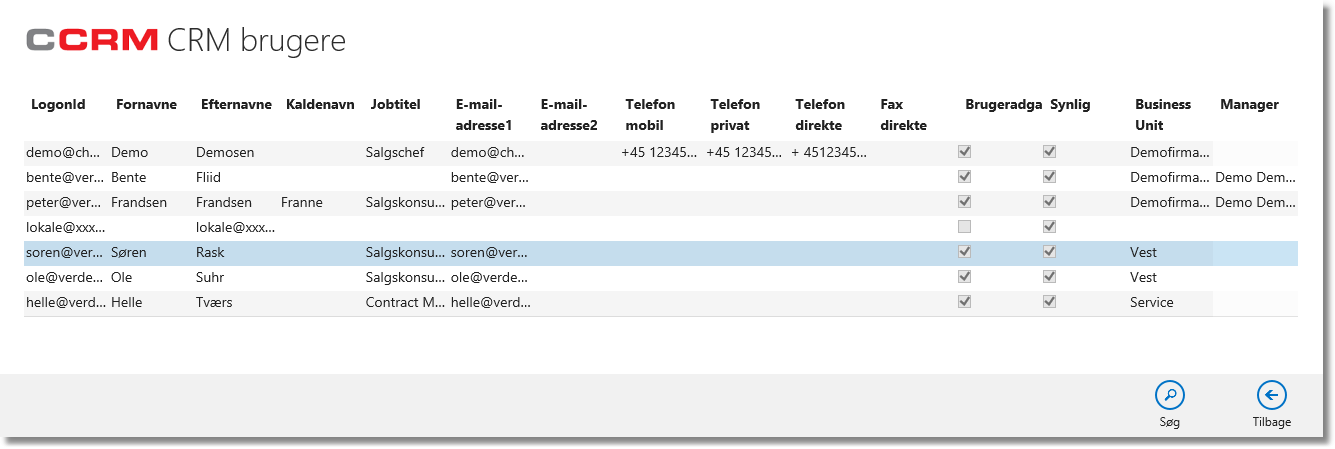Screen dimensions: 1335x449
Task: Toggle Brugeradgang checkbox in the Bente Fliid row
Action: (964, 177)
